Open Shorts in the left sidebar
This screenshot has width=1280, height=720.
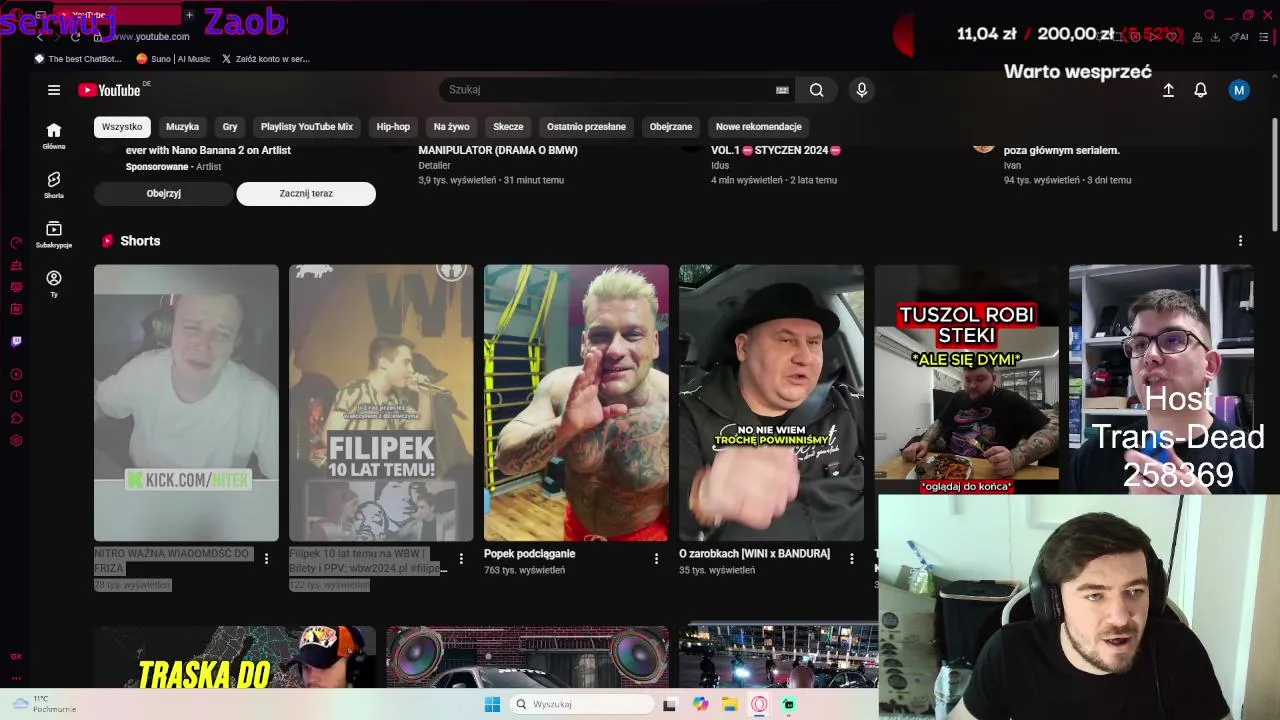[54, 185]
